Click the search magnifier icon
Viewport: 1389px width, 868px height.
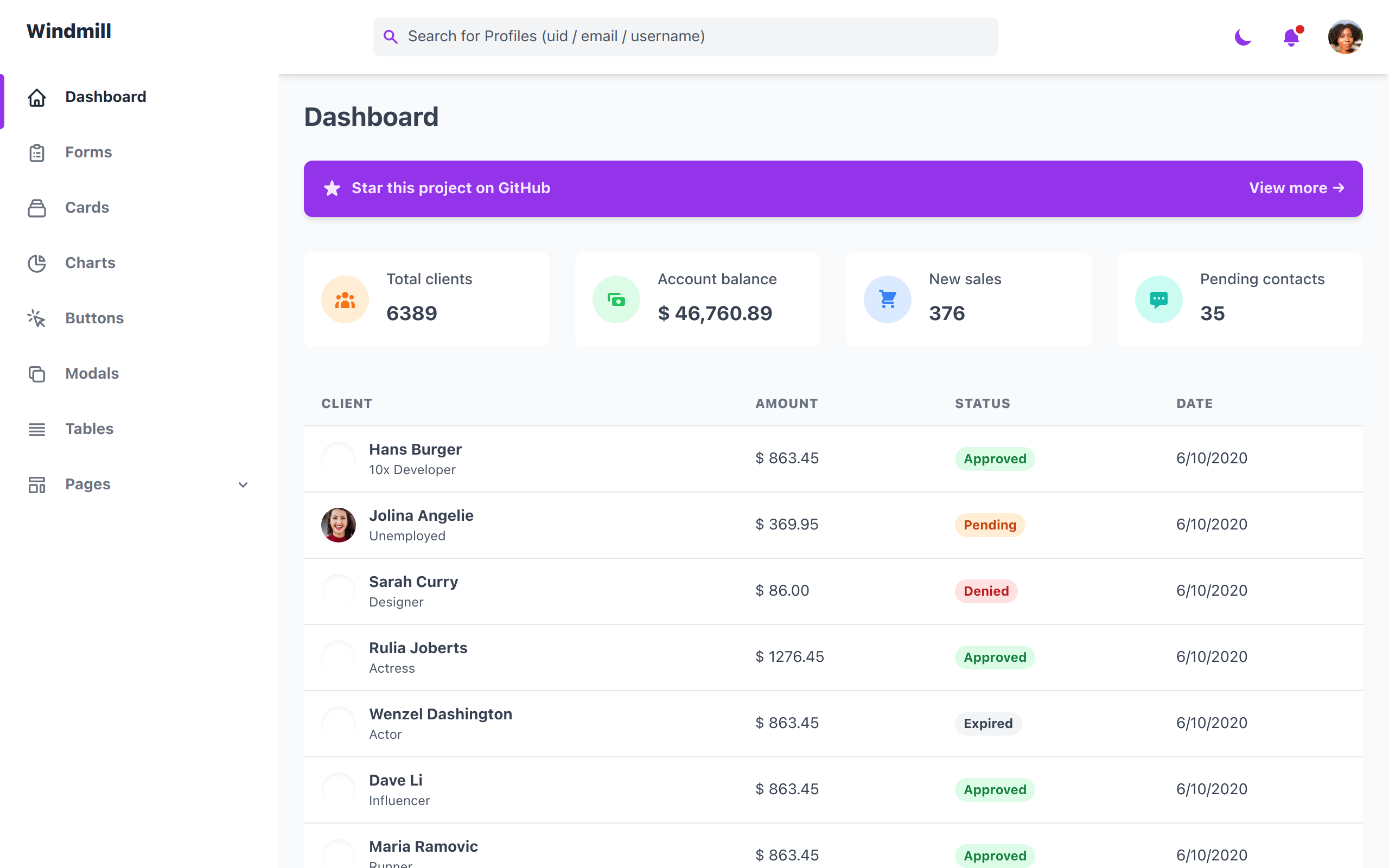(390, 37)
